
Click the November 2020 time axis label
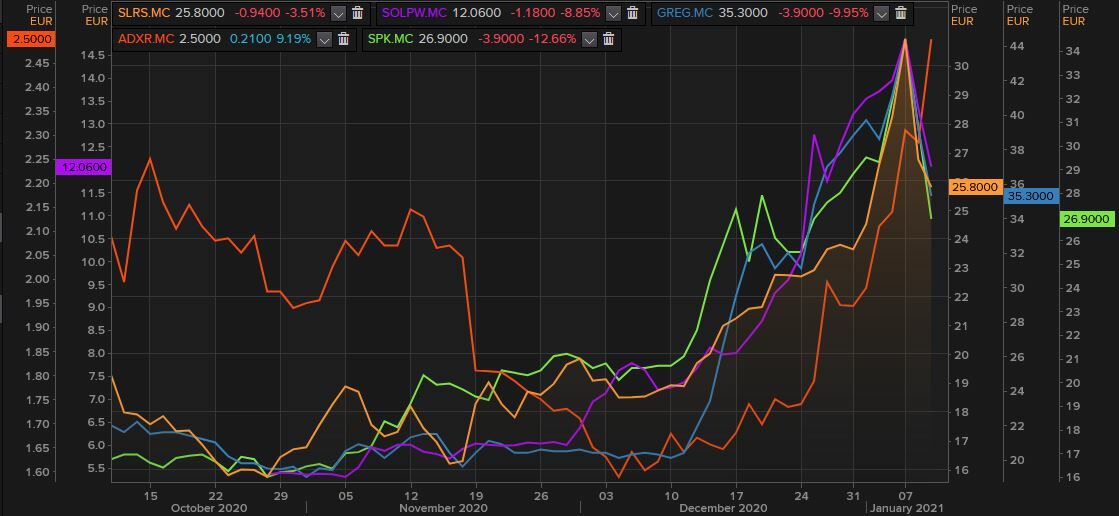(x=443, y=508)
